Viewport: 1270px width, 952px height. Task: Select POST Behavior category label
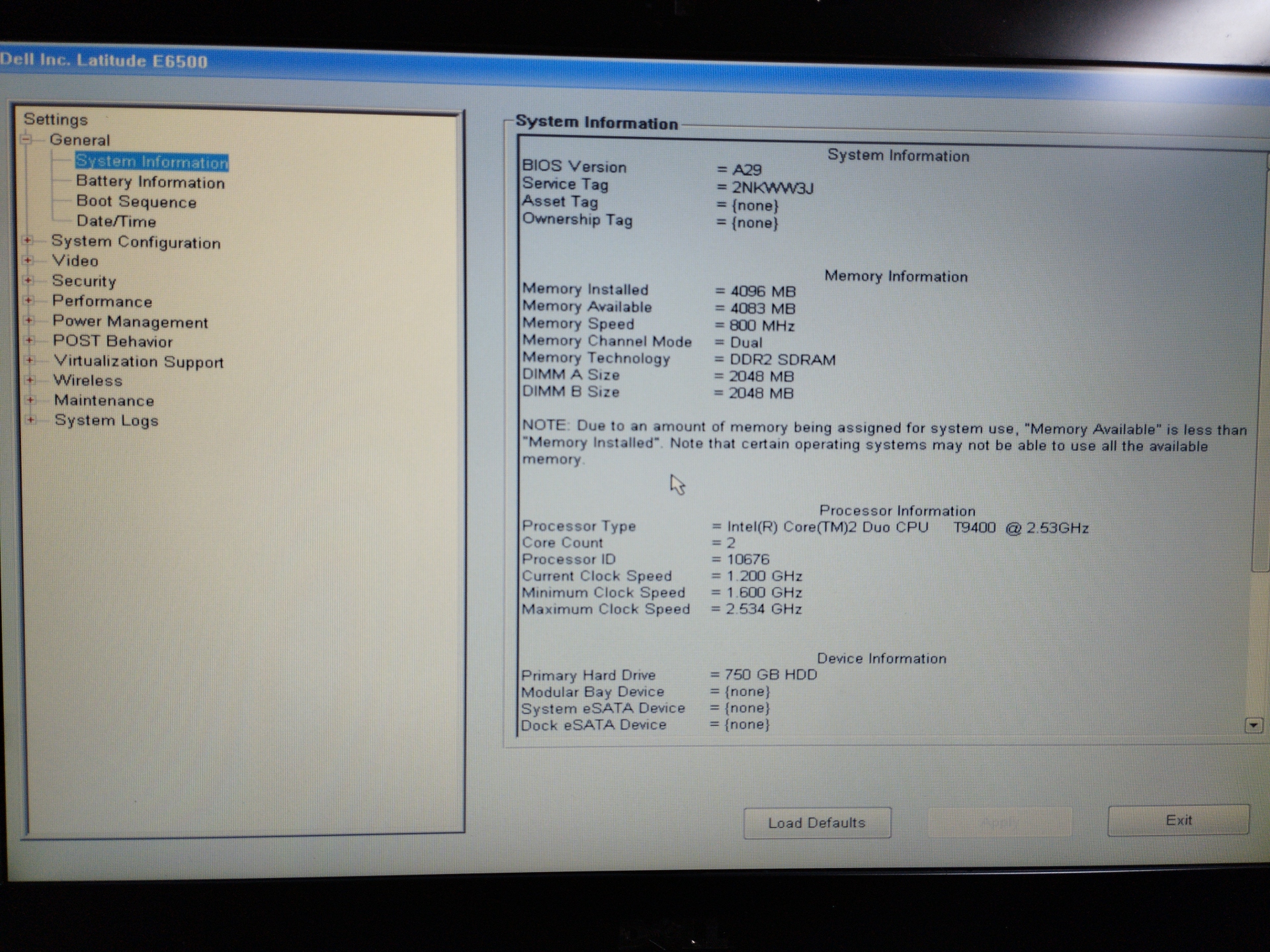(x=113, y=342)
